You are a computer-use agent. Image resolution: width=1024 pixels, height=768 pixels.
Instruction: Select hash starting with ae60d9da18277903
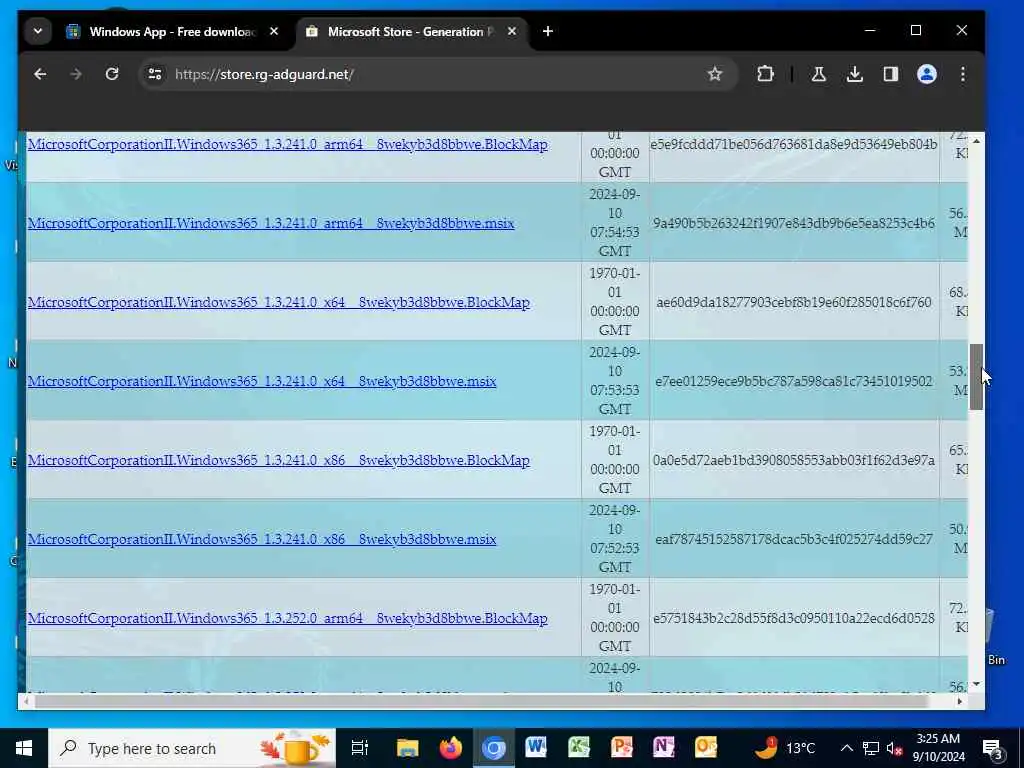(x=793, y=302)
